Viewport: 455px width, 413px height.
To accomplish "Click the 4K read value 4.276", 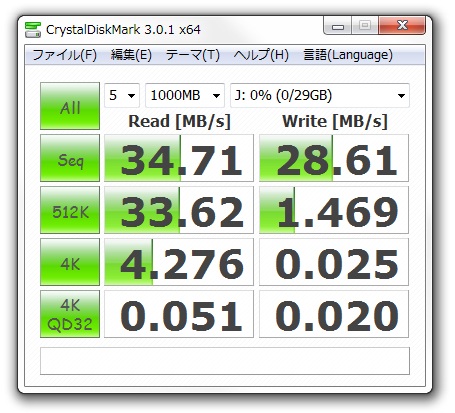I will click(x=179, y=262).
